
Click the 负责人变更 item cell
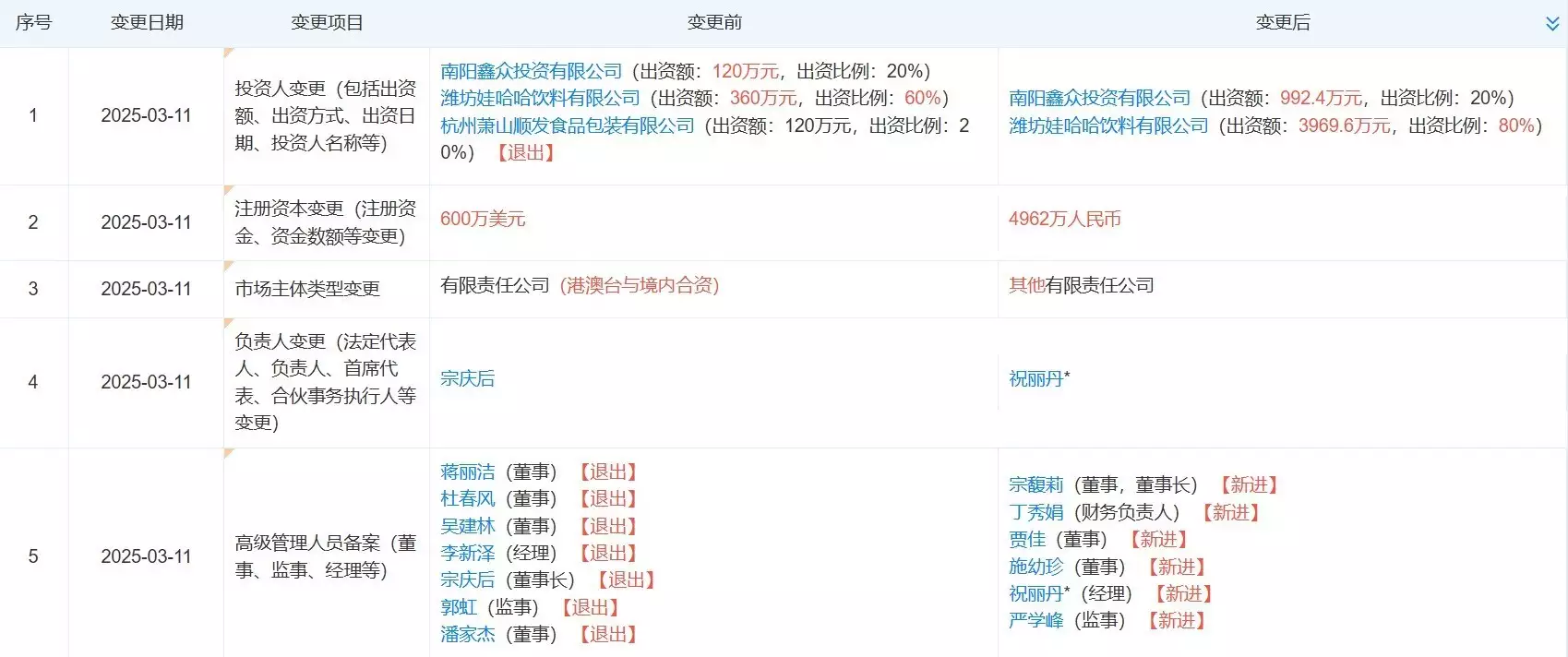[326, 382]
